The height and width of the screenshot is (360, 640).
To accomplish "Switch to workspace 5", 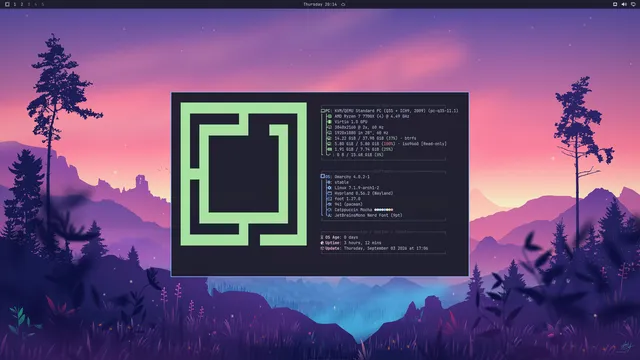I will click(43, 4).
